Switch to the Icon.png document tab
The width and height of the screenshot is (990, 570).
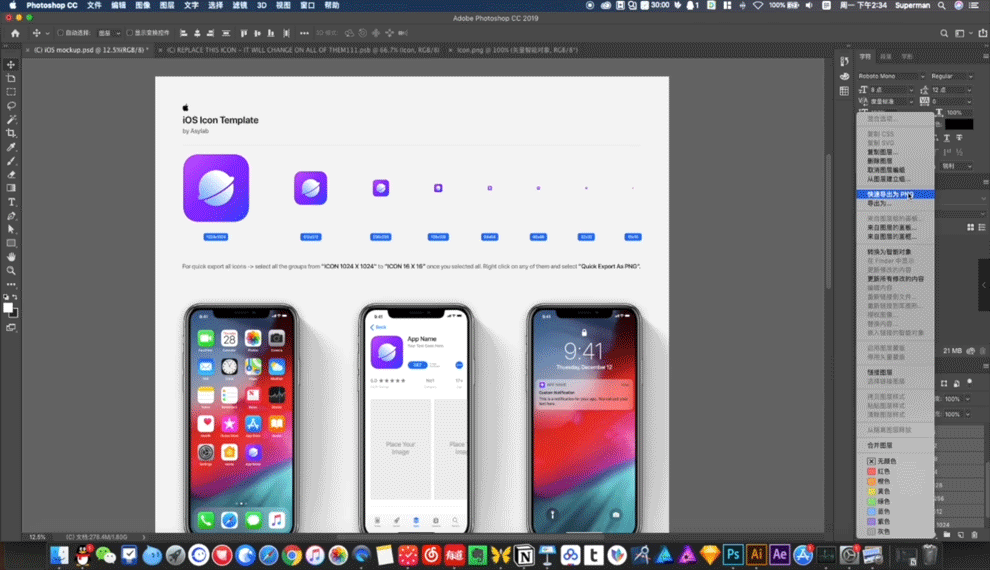tap(517, 50)
